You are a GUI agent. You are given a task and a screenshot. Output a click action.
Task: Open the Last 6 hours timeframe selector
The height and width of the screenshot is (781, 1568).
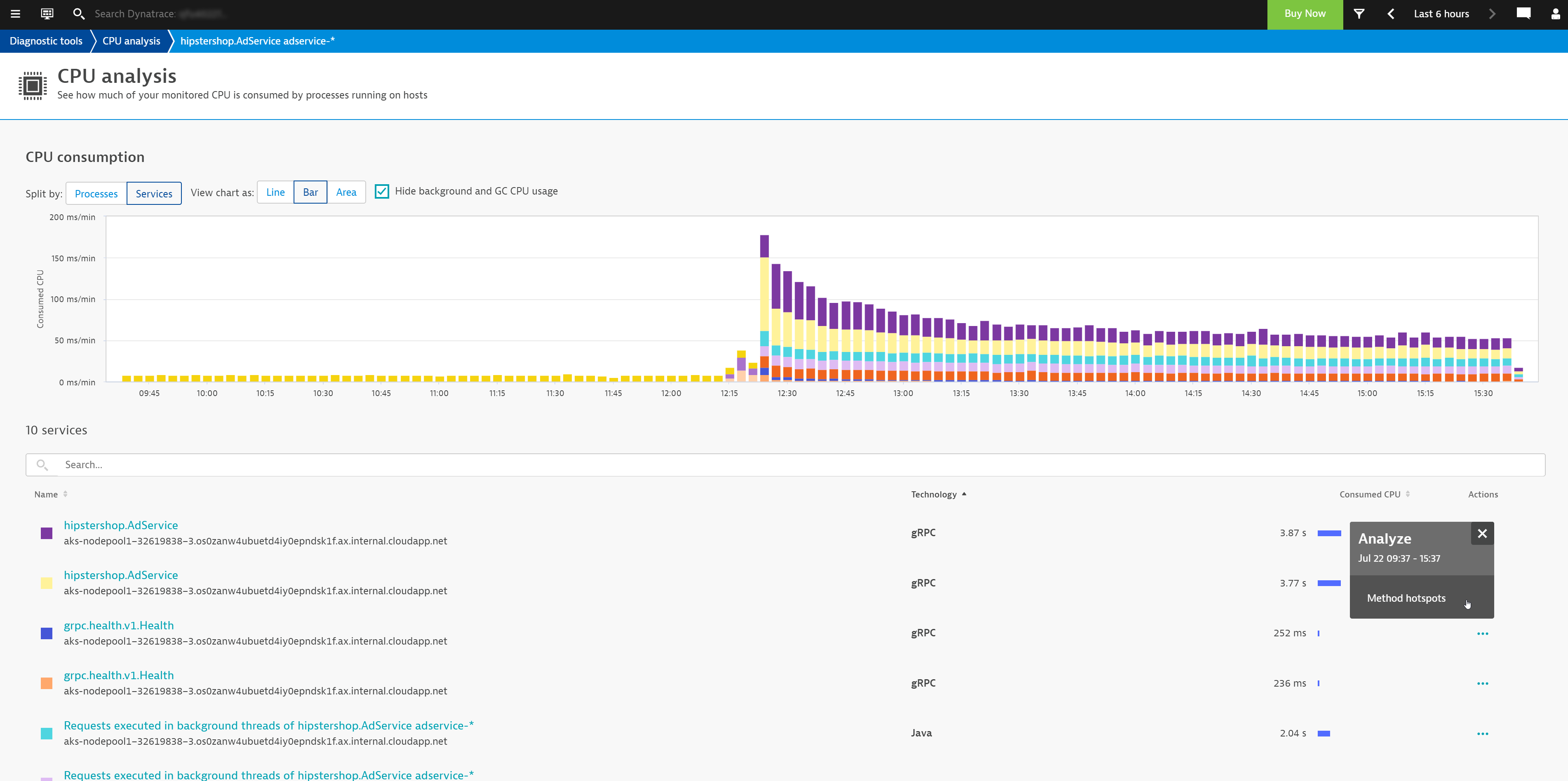coord(1441,13)
